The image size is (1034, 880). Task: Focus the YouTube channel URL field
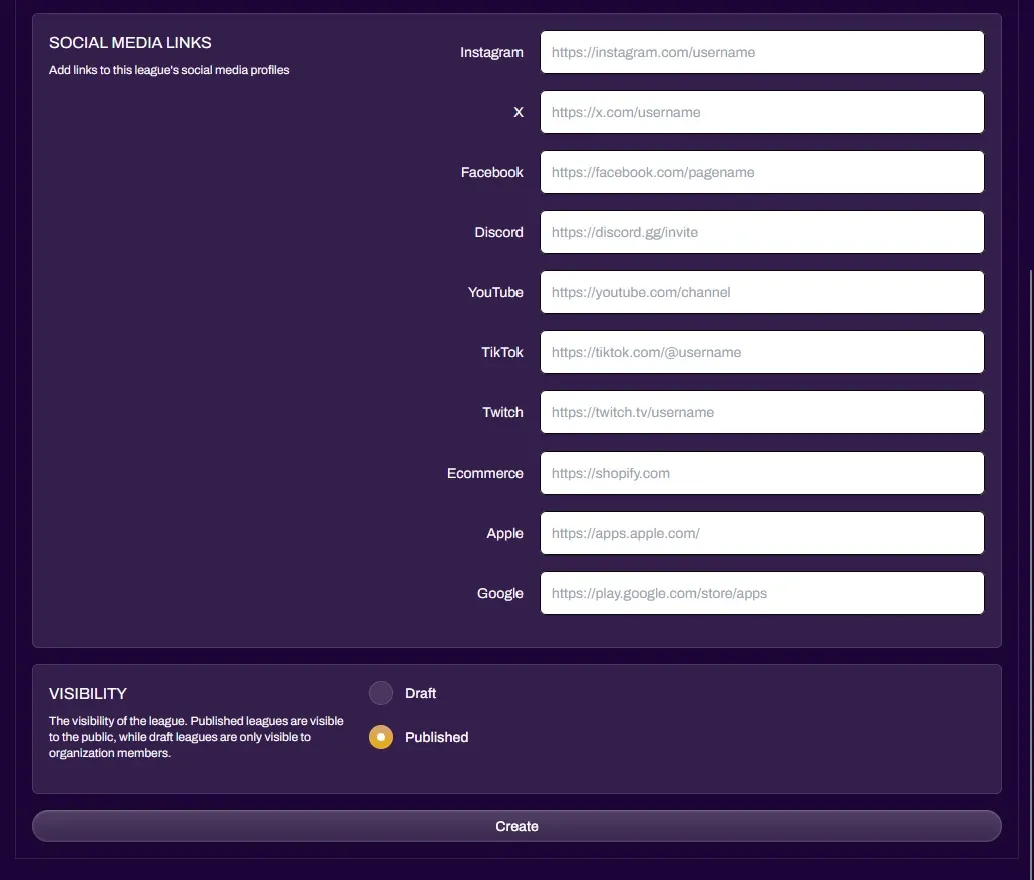[762, 292]
